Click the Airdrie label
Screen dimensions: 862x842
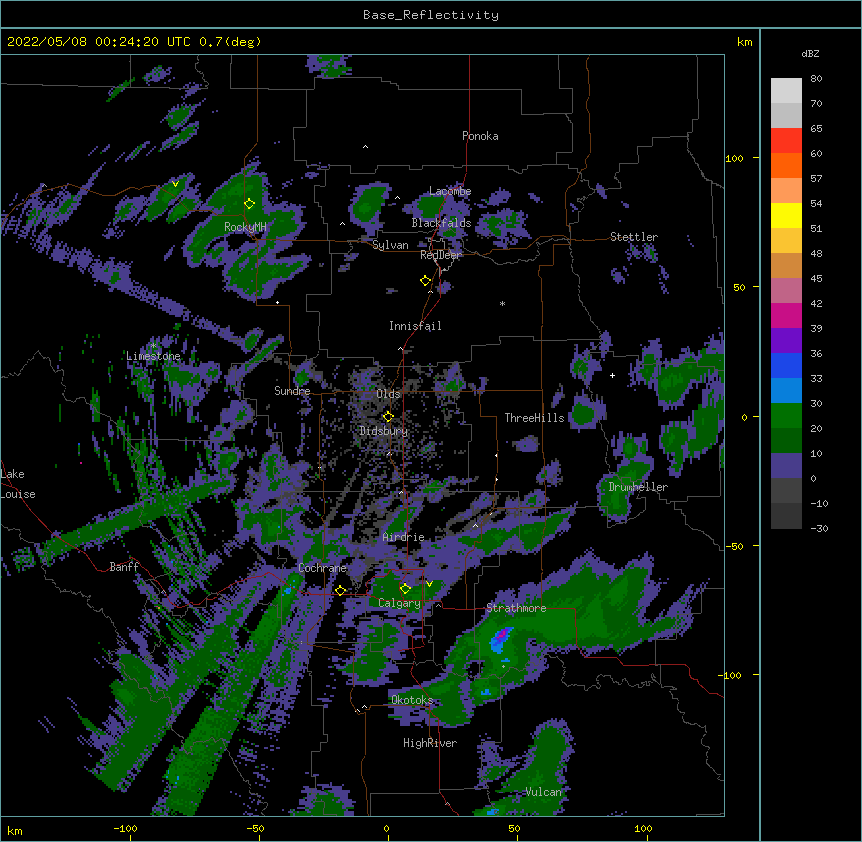coord(403,537)
